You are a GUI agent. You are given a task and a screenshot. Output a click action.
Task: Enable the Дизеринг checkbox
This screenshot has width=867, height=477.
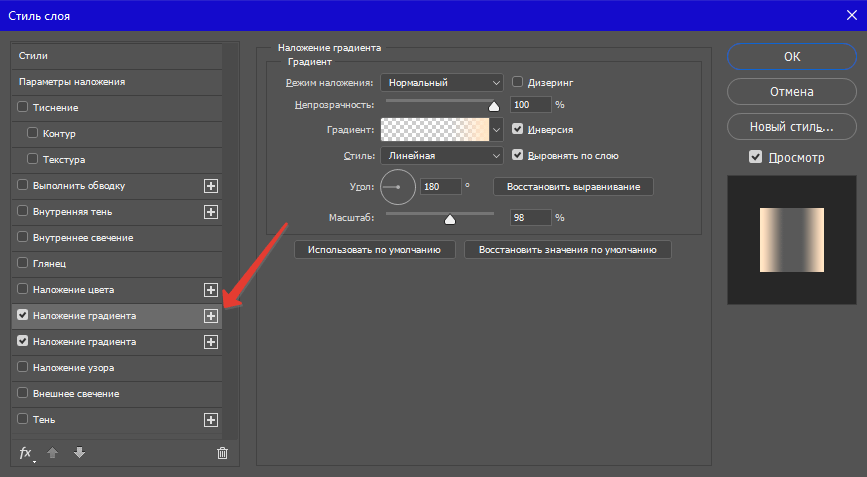coord(518,82)
